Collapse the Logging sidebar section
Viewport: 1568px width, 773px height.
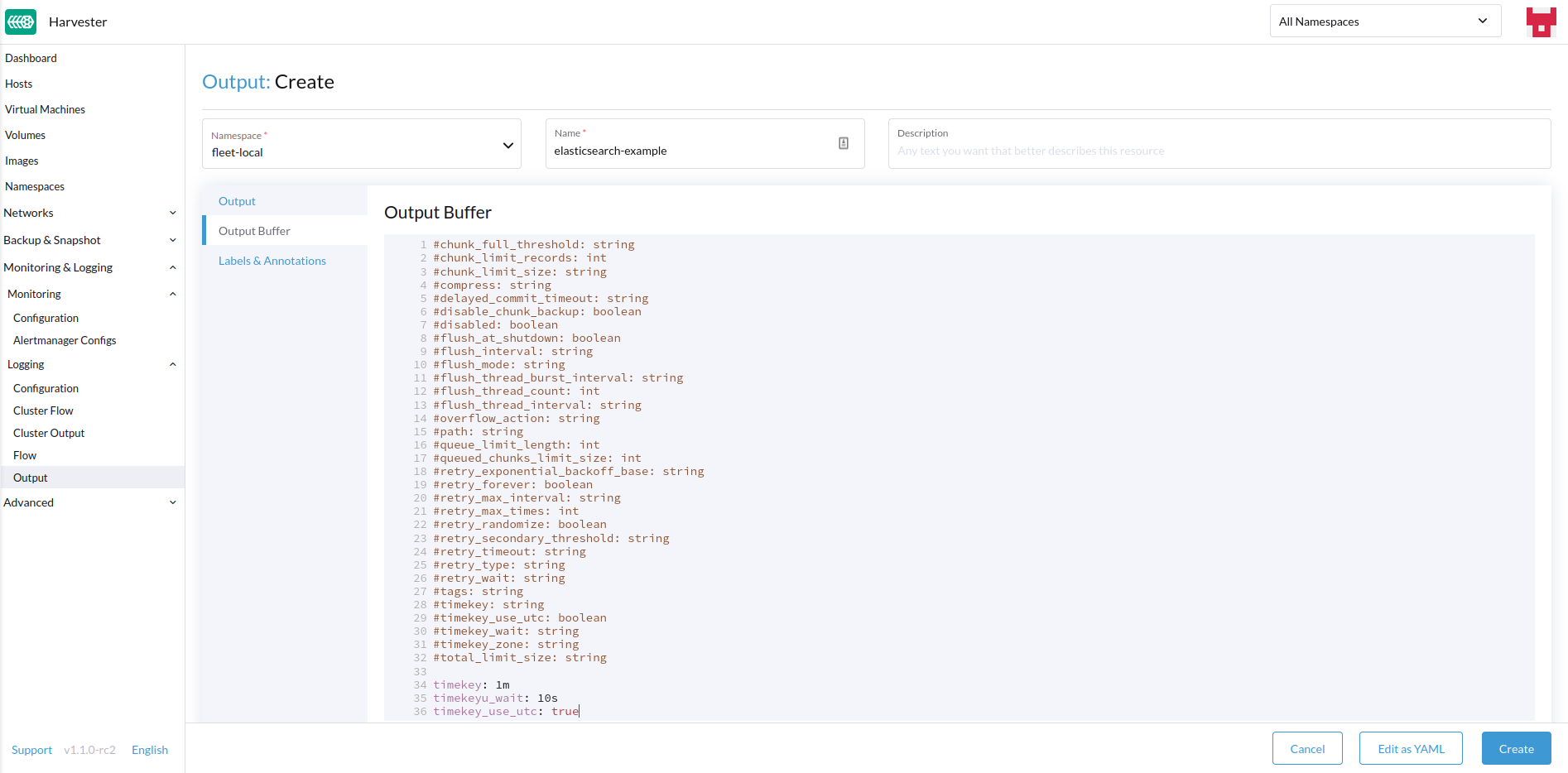[x=173, y=364]
